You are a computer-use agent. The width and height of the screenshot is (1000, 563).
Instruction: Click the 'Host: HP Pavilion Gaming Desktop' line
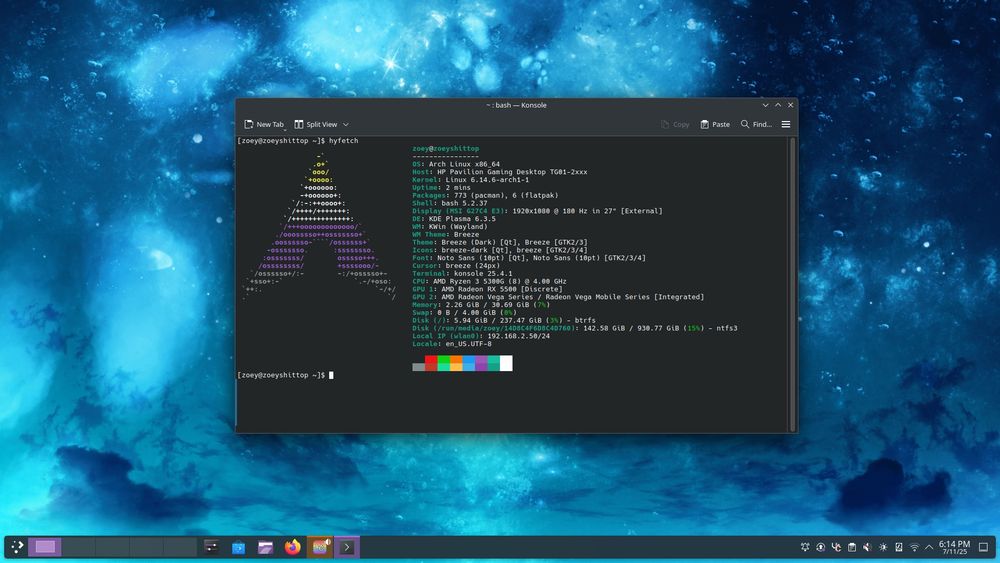(499, 172)
